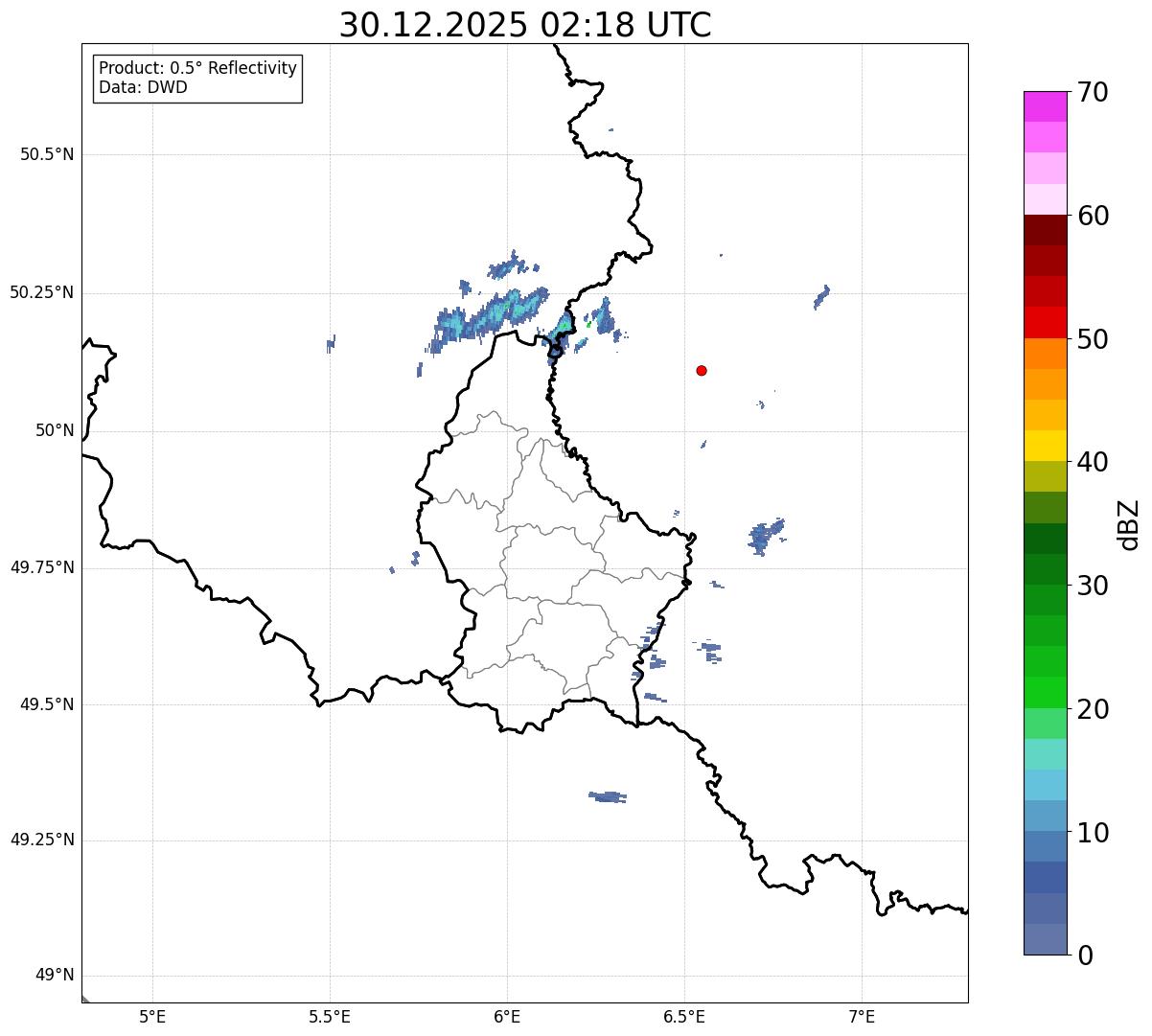
Task: Click the small echo patch near 49.3°N
Action: (608, 796)
